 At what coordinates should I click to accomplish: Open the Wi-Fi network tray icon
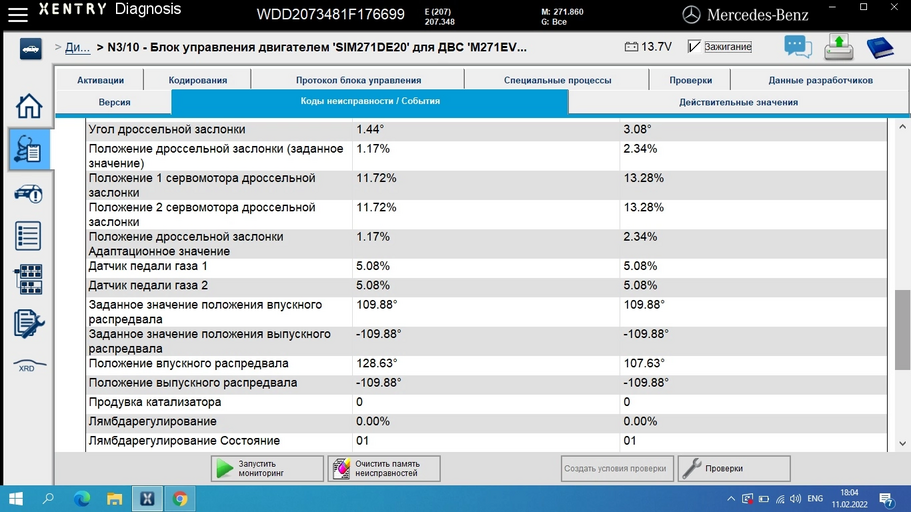(x=780, y=499)
